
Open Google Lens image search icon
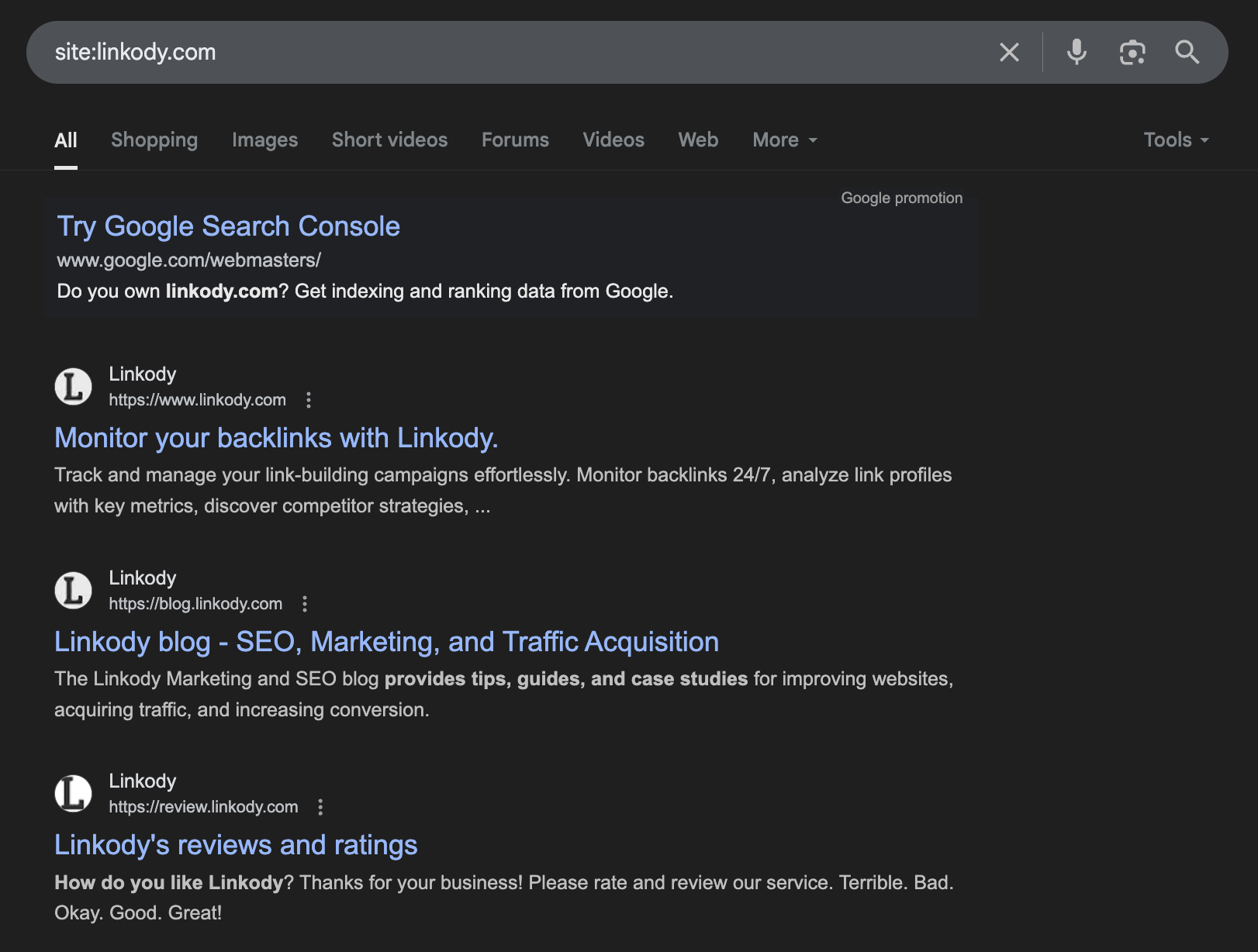(1132, 52)
